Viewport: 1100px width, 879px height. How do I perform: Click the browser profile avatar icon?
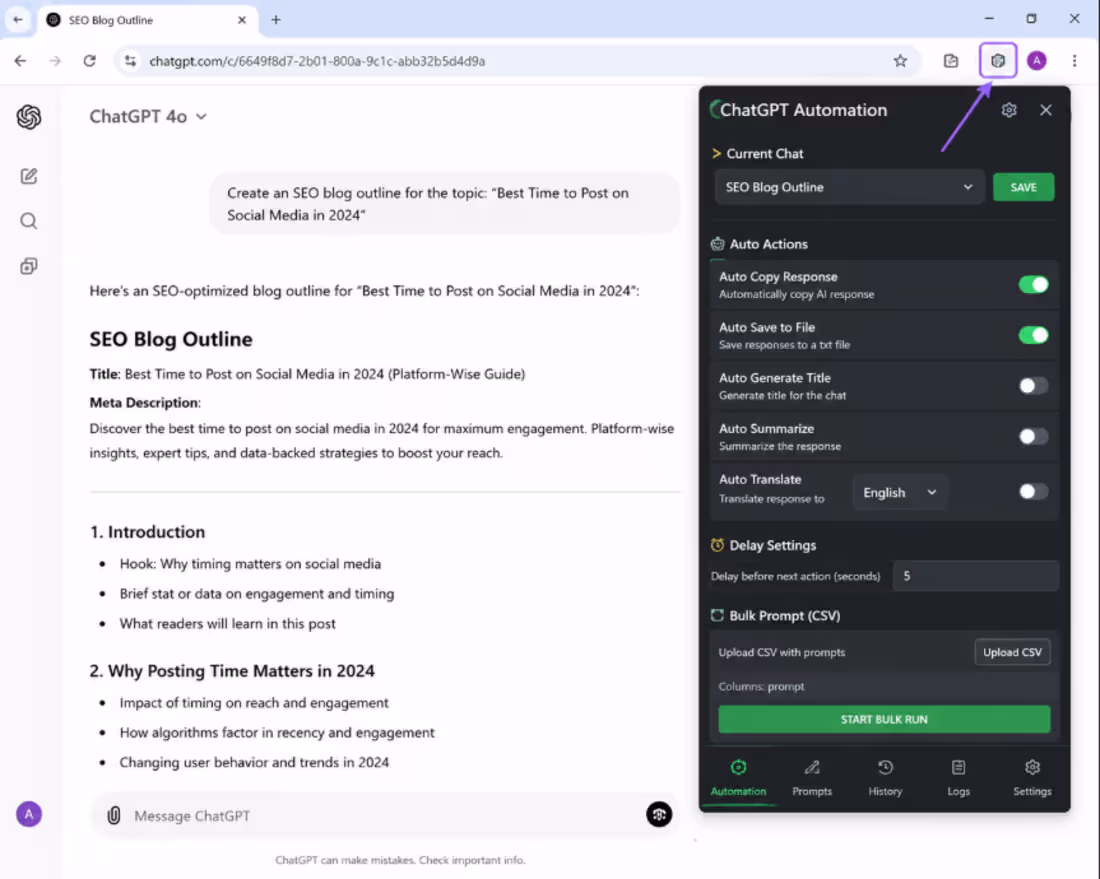[1036, 61]
